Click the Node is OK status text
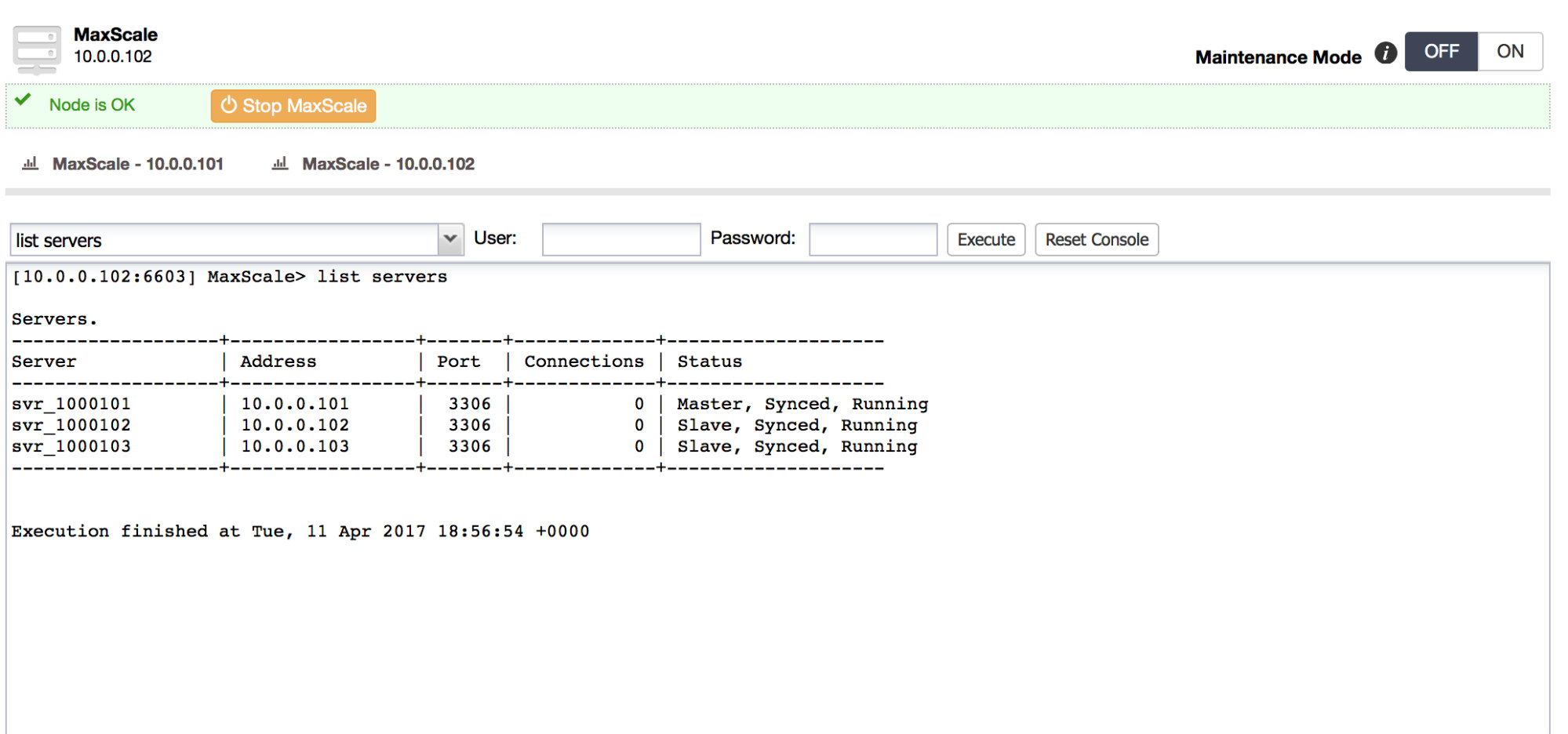This screenshot has height=734, width=1568. 92,105
